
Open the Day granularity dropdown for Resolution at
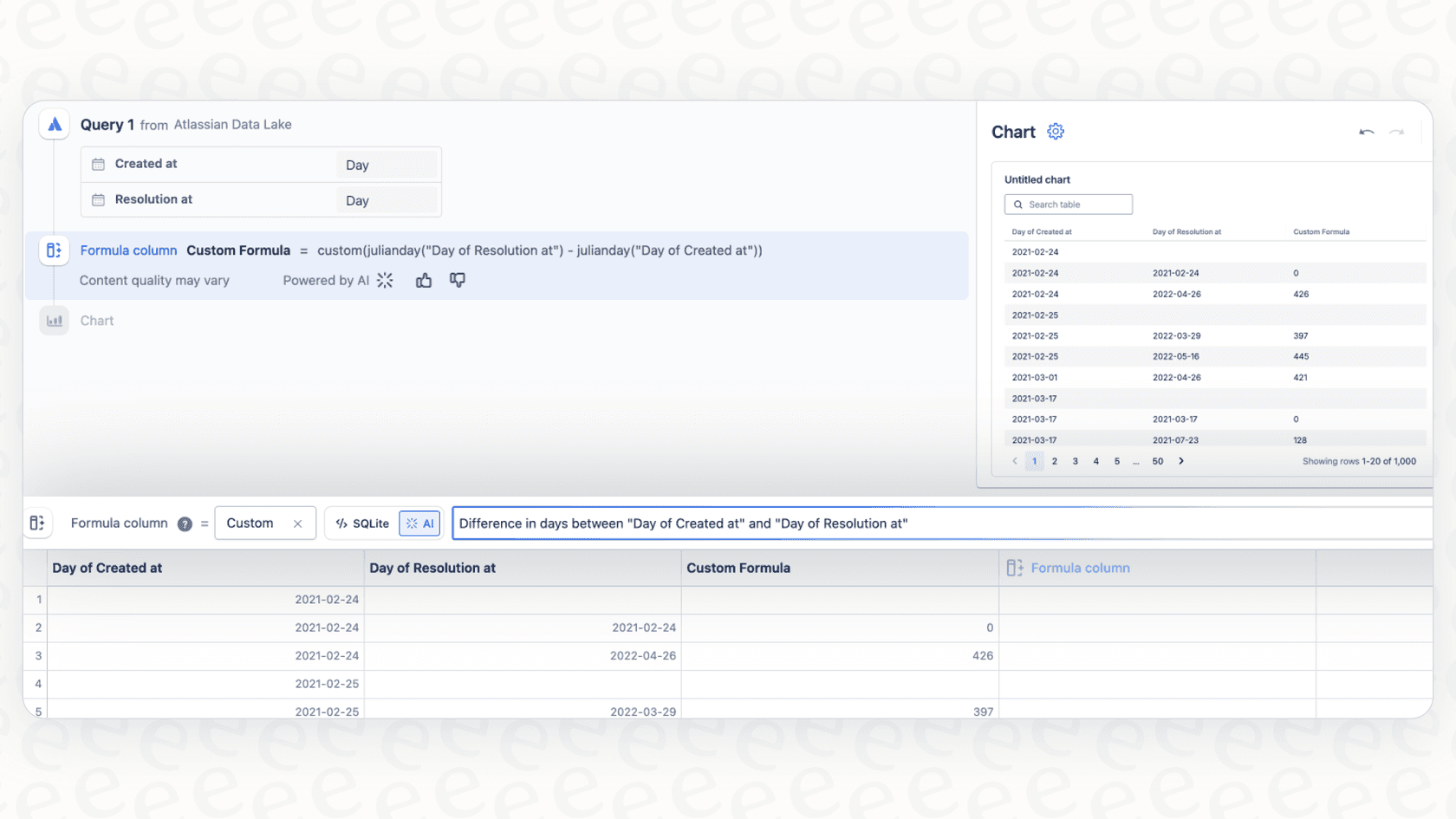coord(387,200)
